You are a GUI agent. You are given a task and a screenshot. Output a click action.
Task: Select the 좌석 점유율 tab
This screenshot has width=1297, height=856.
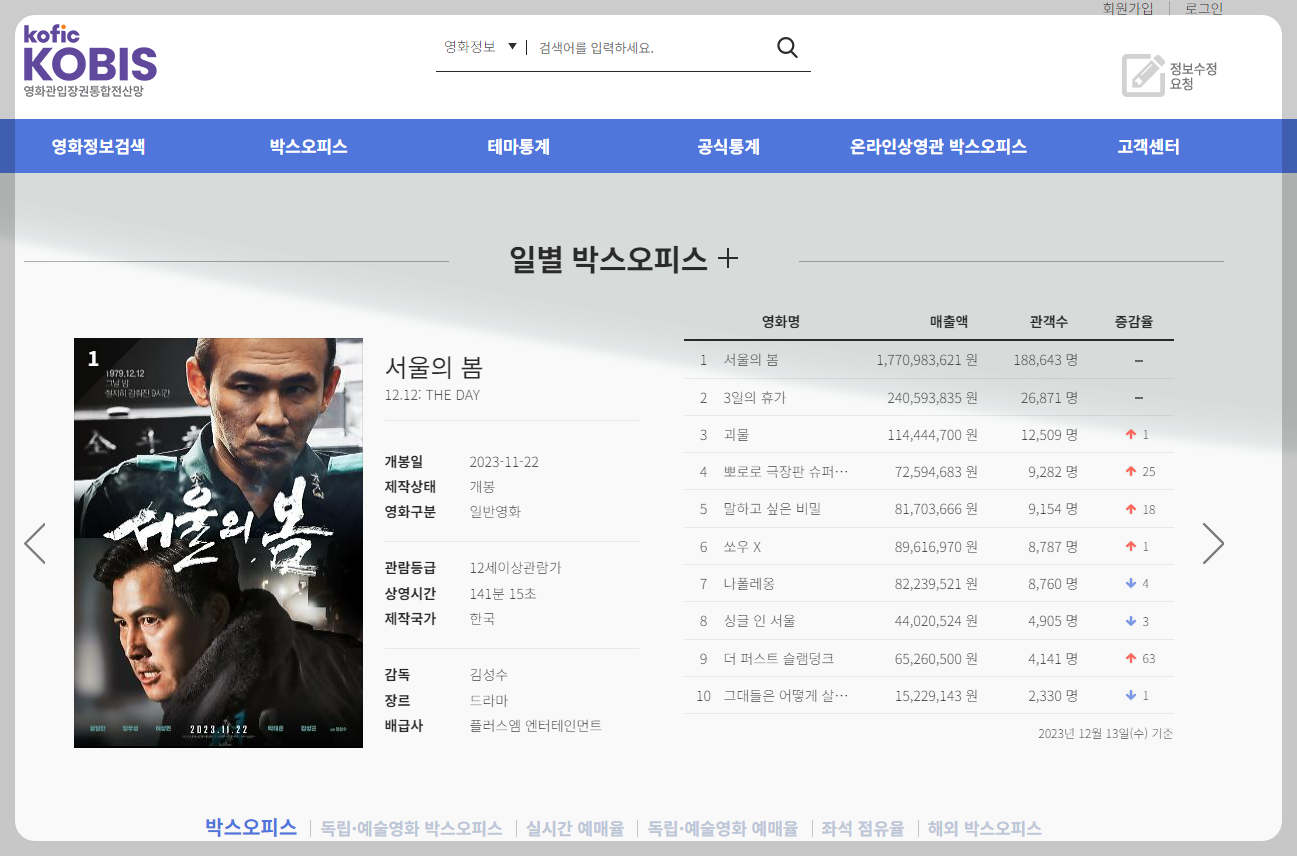863,828
